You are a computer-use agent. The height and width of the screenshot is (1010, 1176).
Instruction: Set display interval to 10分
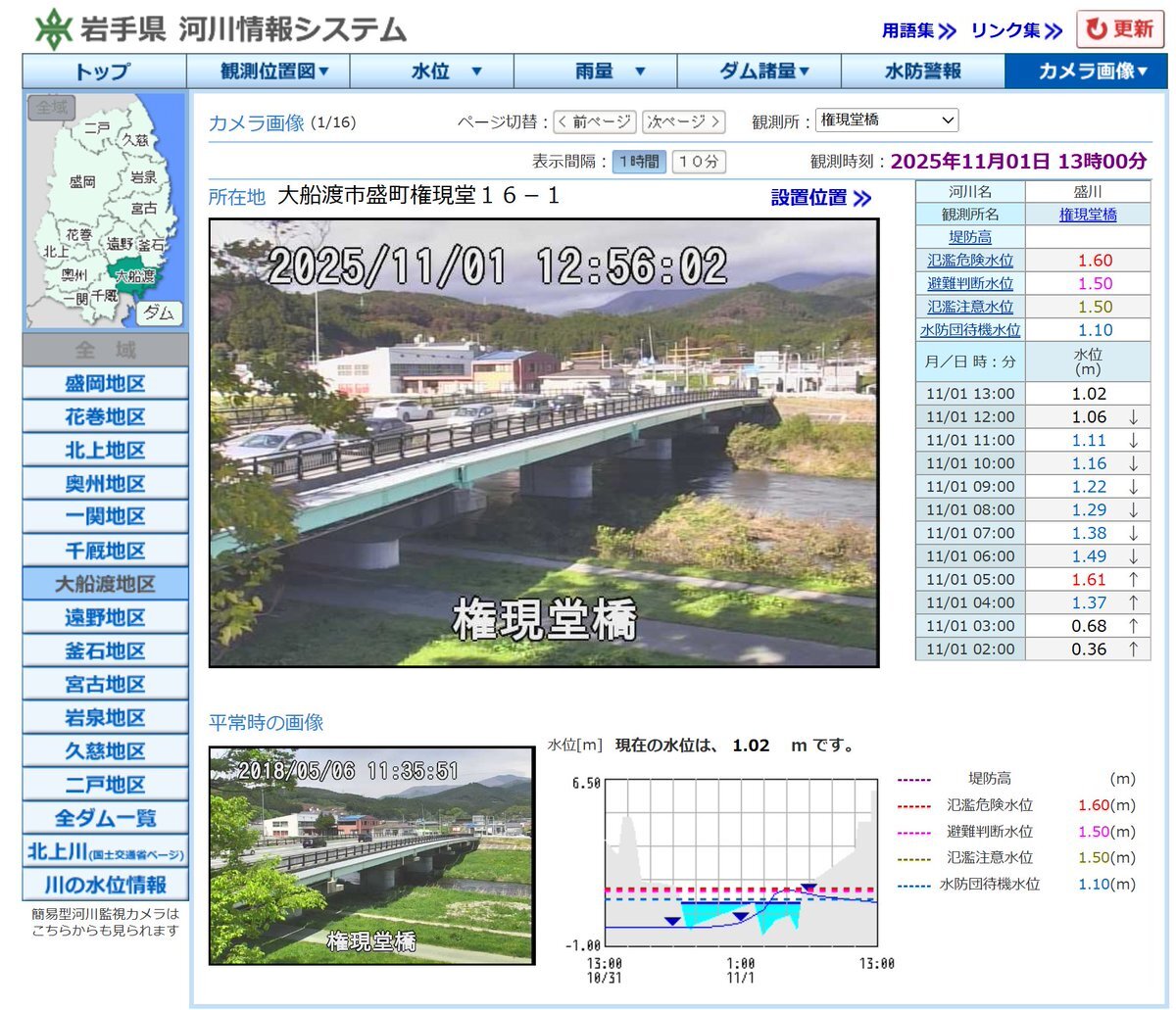(x=699, y=162)
